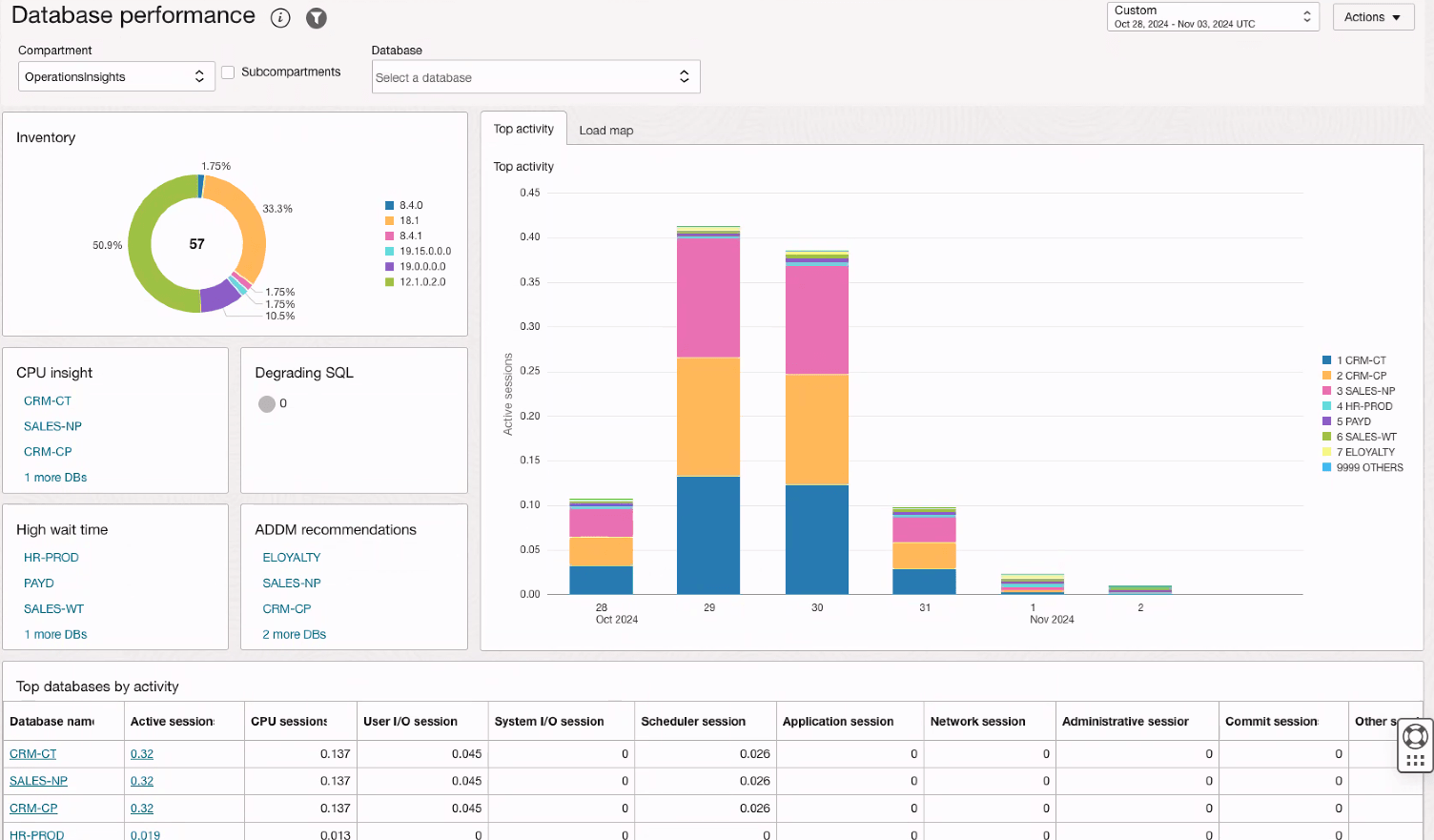This screenshot has height=840, width=1434.
Task: Open the Select a database dropdown
Action: (535, 75)
